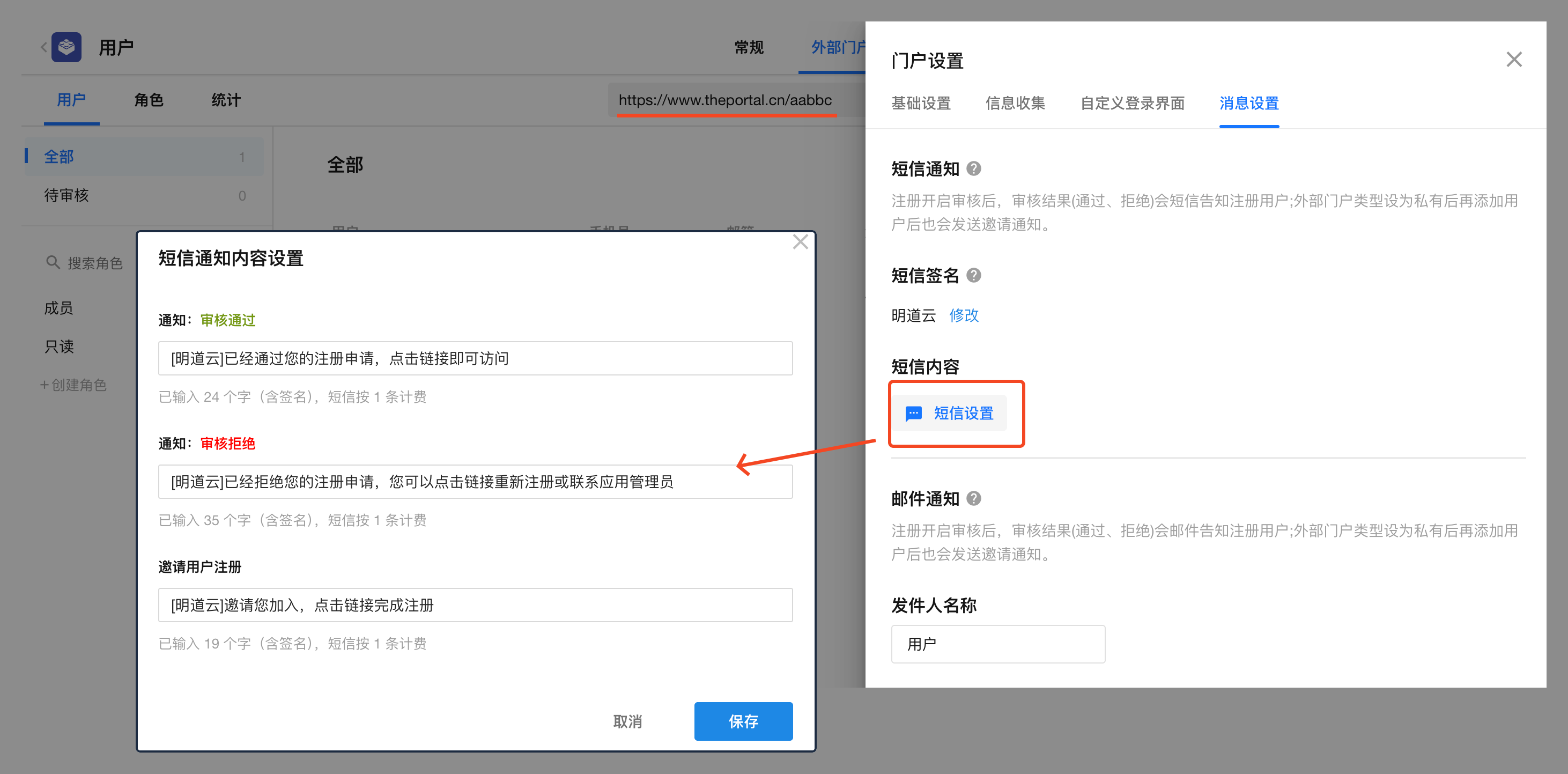Click the back arrow beside app icon
1568x774 pixels.
coord(43,47)
